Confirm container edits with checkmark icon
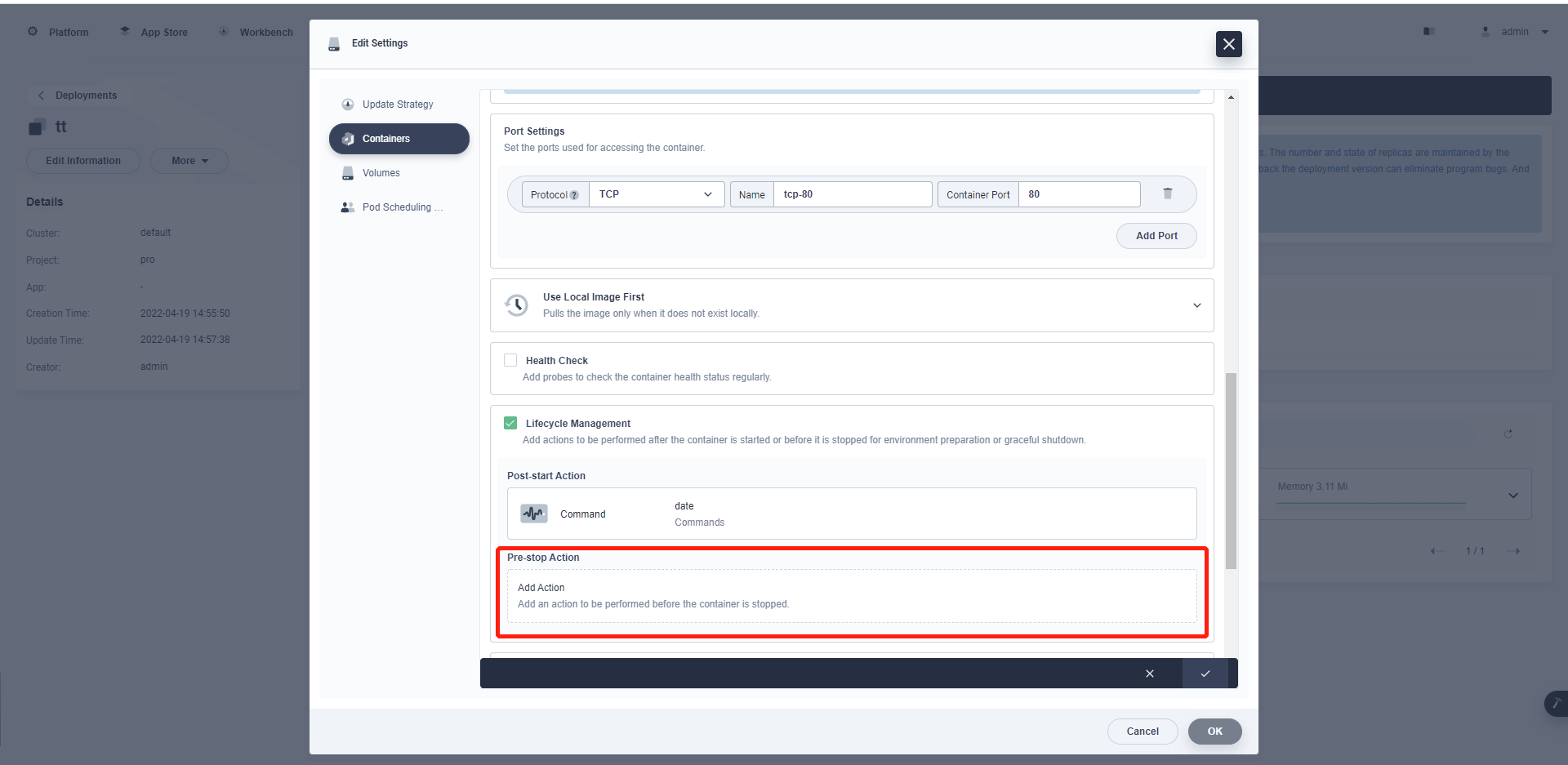1568x765 pixels. pos(1205,674)
